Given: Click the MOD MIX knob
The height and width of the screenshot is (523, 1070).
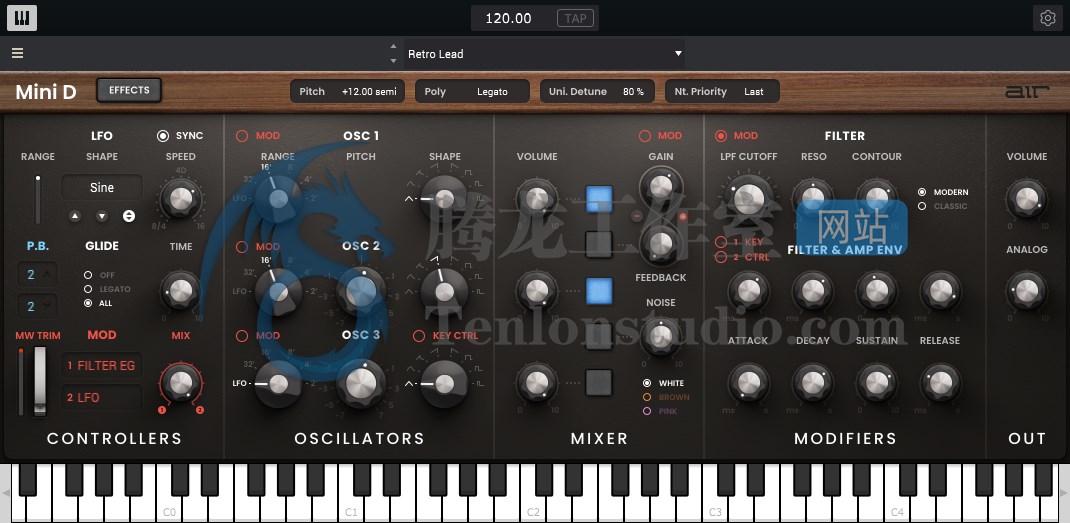Looking at the screenshot, I should 181,382.
